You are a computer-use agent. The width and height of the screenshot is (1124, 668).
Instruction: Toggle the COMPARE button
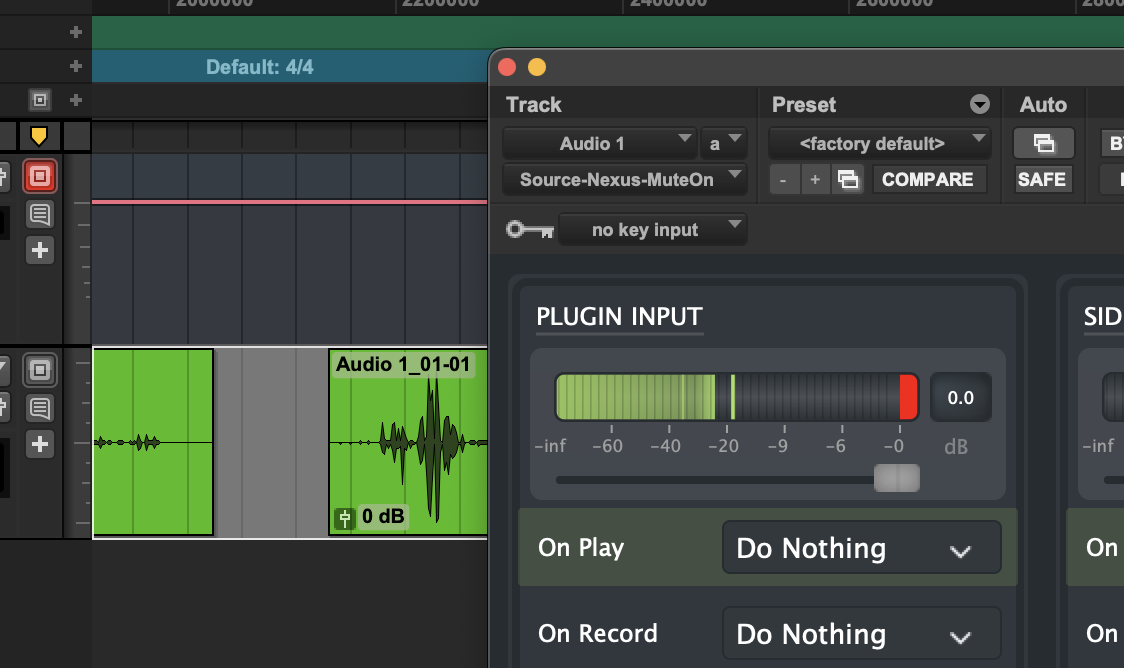point(927,180)
